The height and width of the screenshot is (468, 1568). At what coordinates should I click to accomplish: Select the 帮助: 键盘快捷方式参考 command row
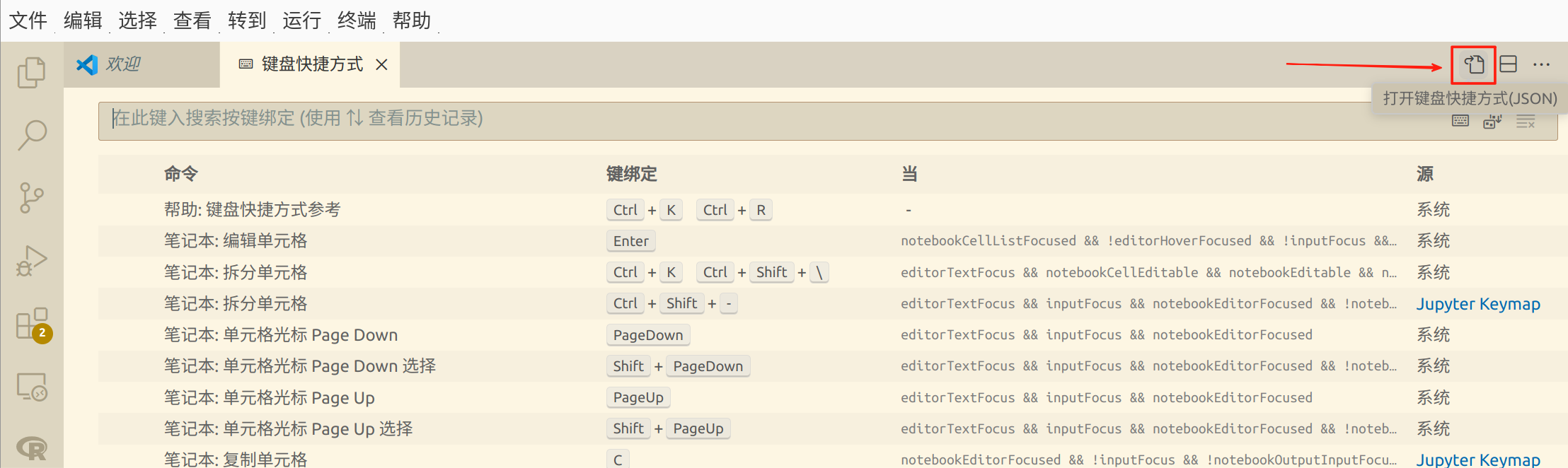[253, 210]
